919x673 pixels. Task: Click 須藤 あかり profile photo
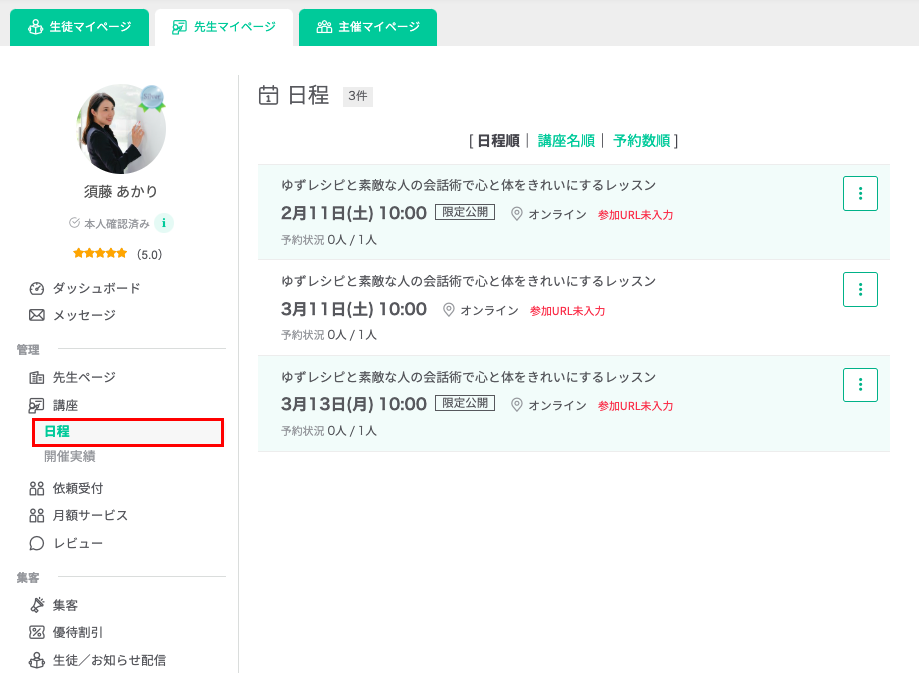(x=121, y=129)
